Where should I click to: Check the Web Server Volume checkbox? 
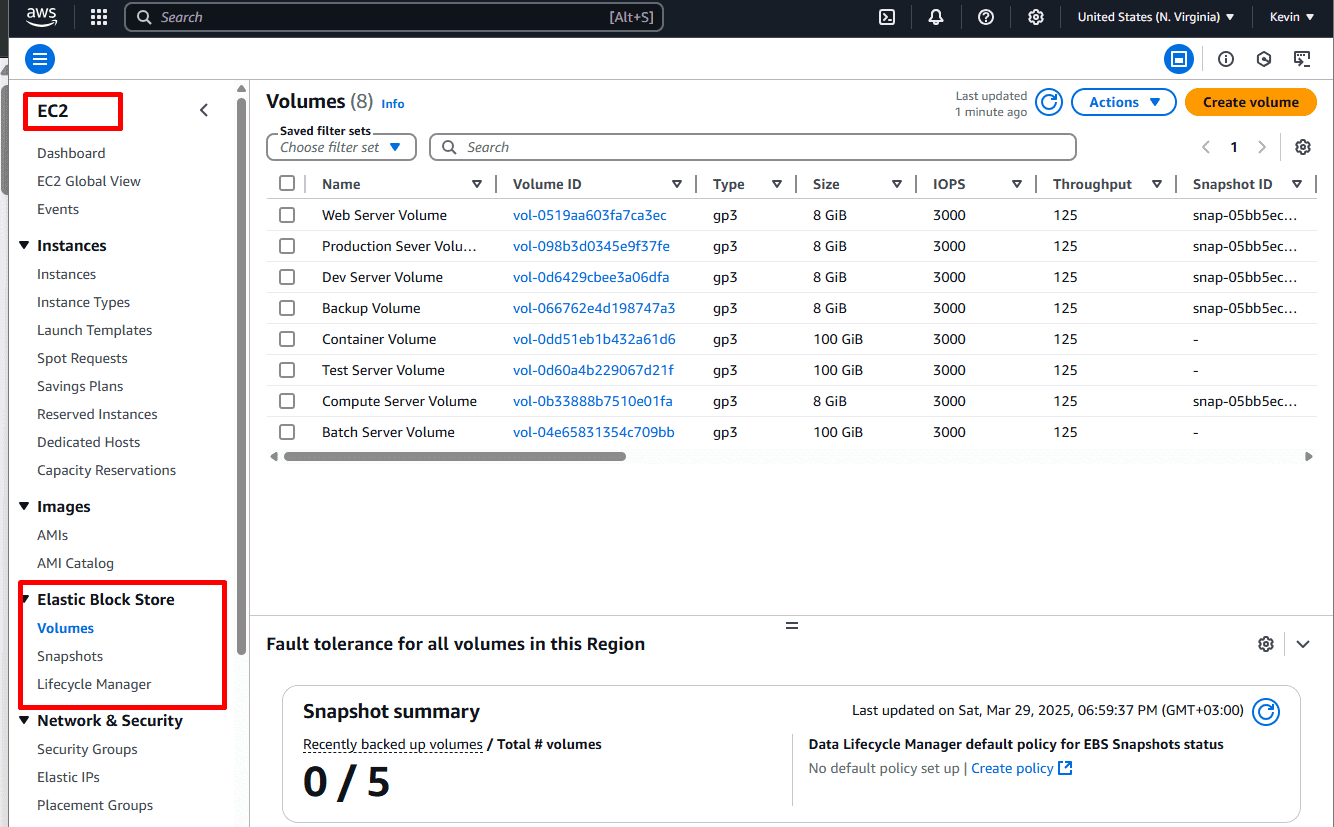[x=287, y=215]
